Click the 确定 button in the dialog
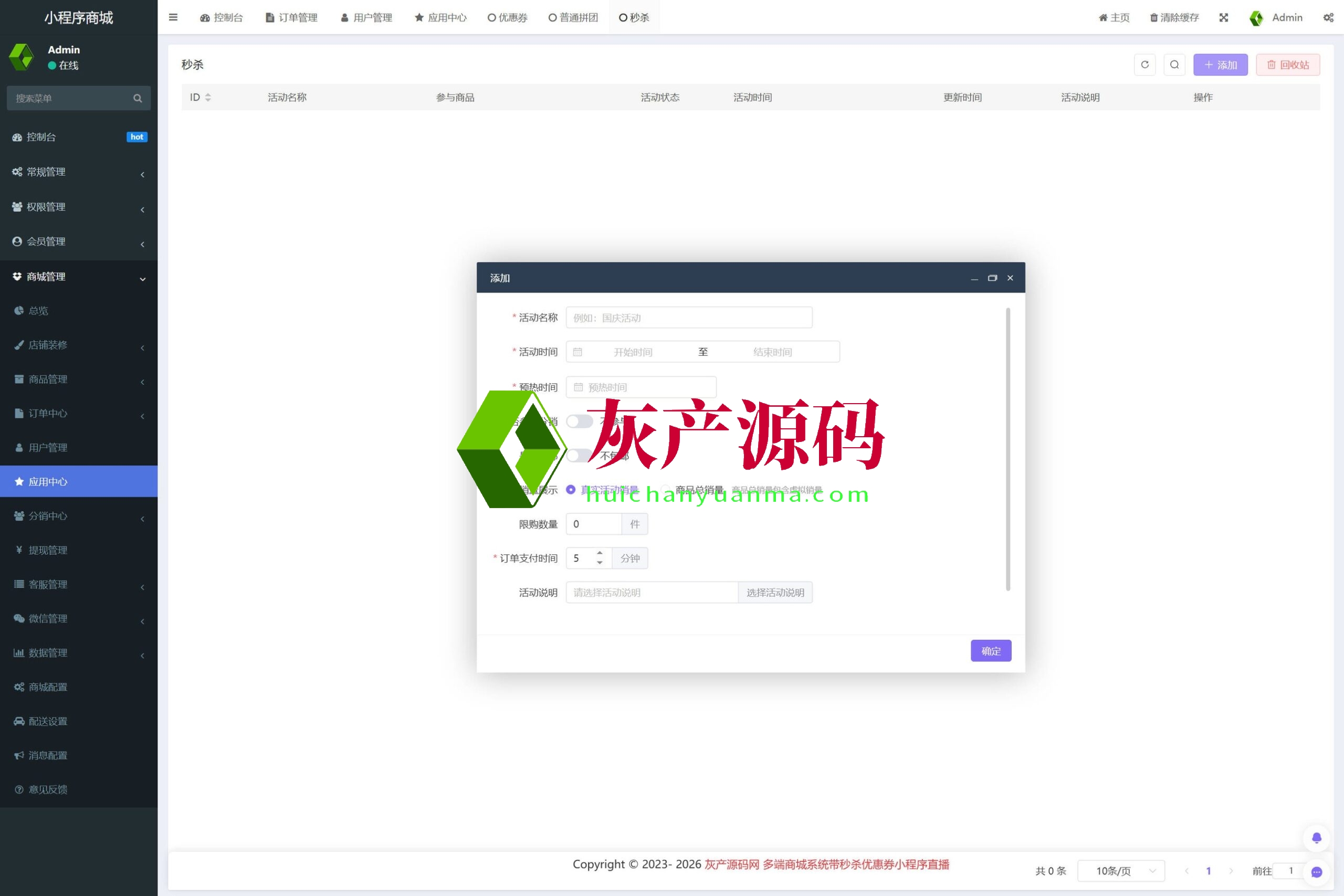 click(x=991, y=651)
